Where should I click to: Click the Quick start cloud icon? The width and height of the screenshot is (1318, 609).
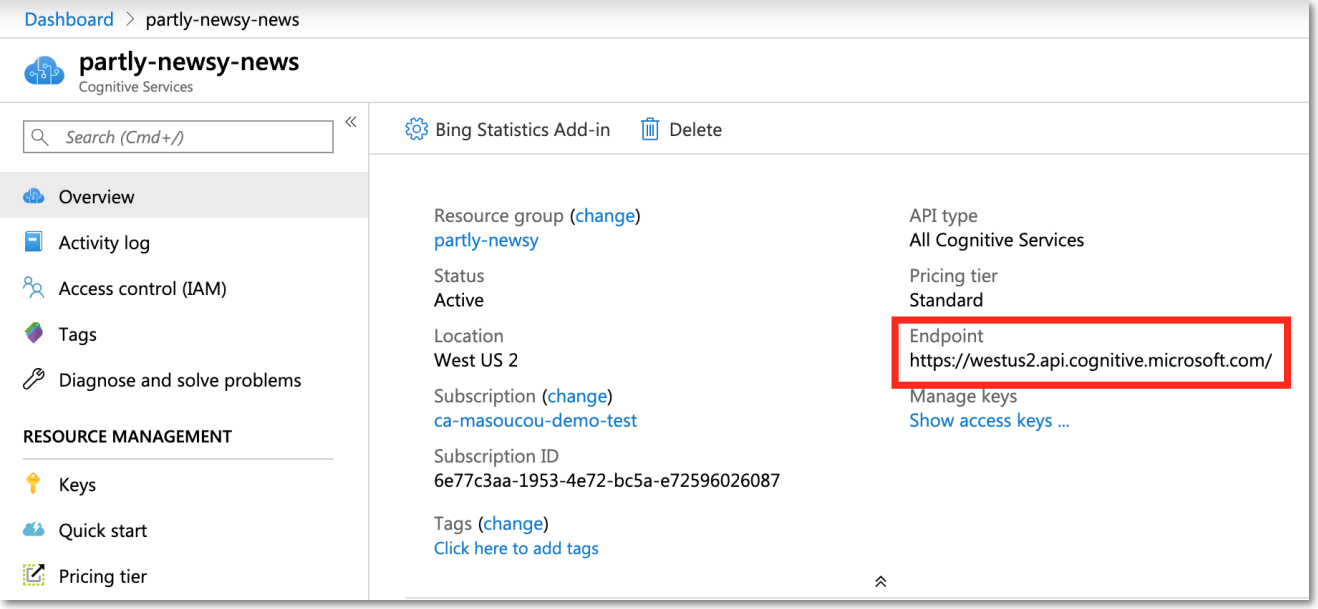[34, 530]
